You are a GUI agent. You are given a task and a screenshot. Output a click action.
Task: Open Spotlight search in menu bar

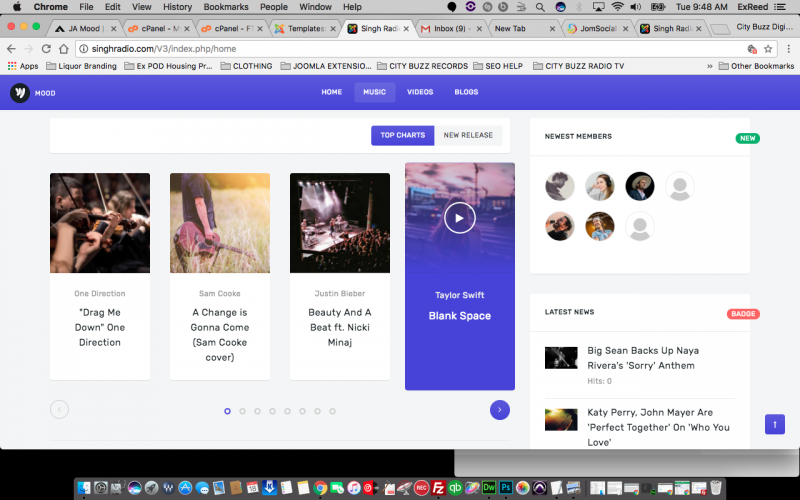pyautogui.click(x=540, y=7)
